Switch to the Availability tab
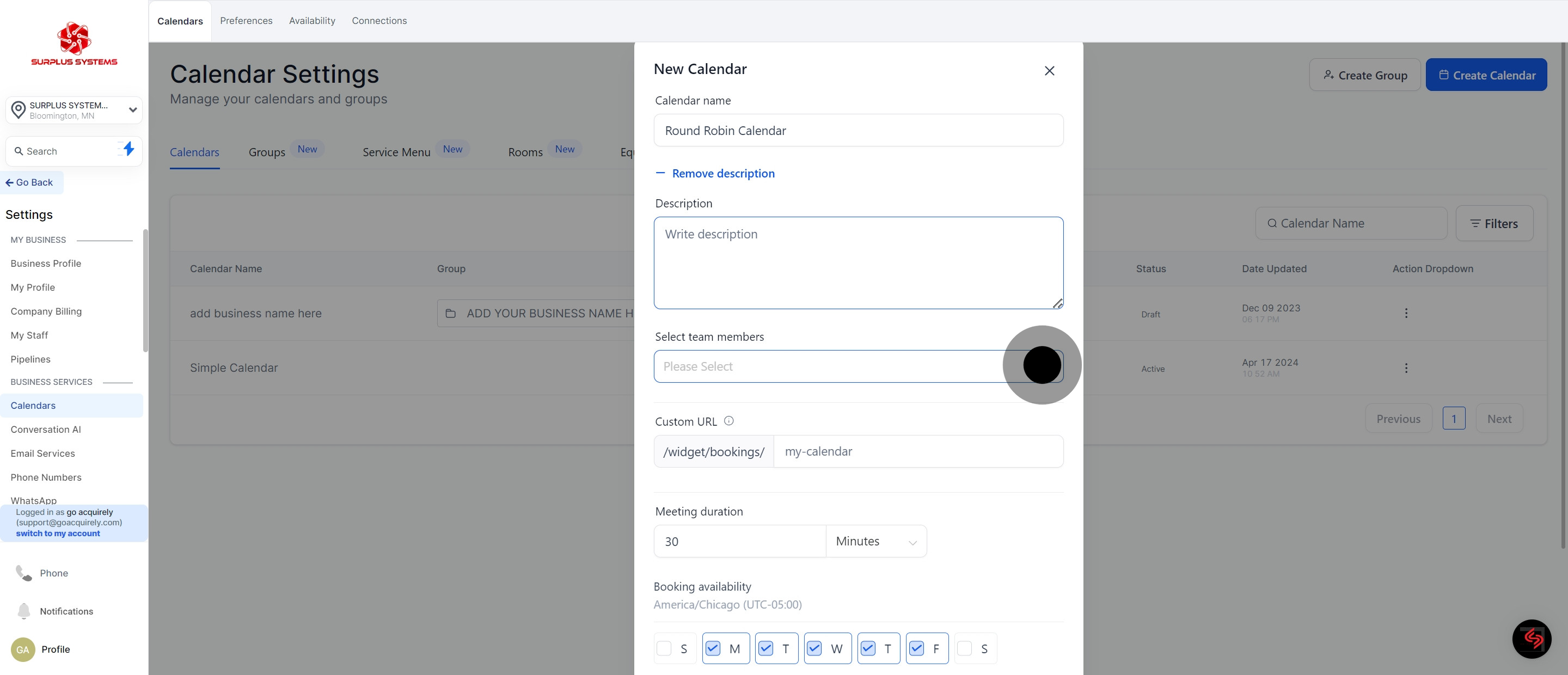The width and height of the screenshot is (1568, 675). coord(311,21)
